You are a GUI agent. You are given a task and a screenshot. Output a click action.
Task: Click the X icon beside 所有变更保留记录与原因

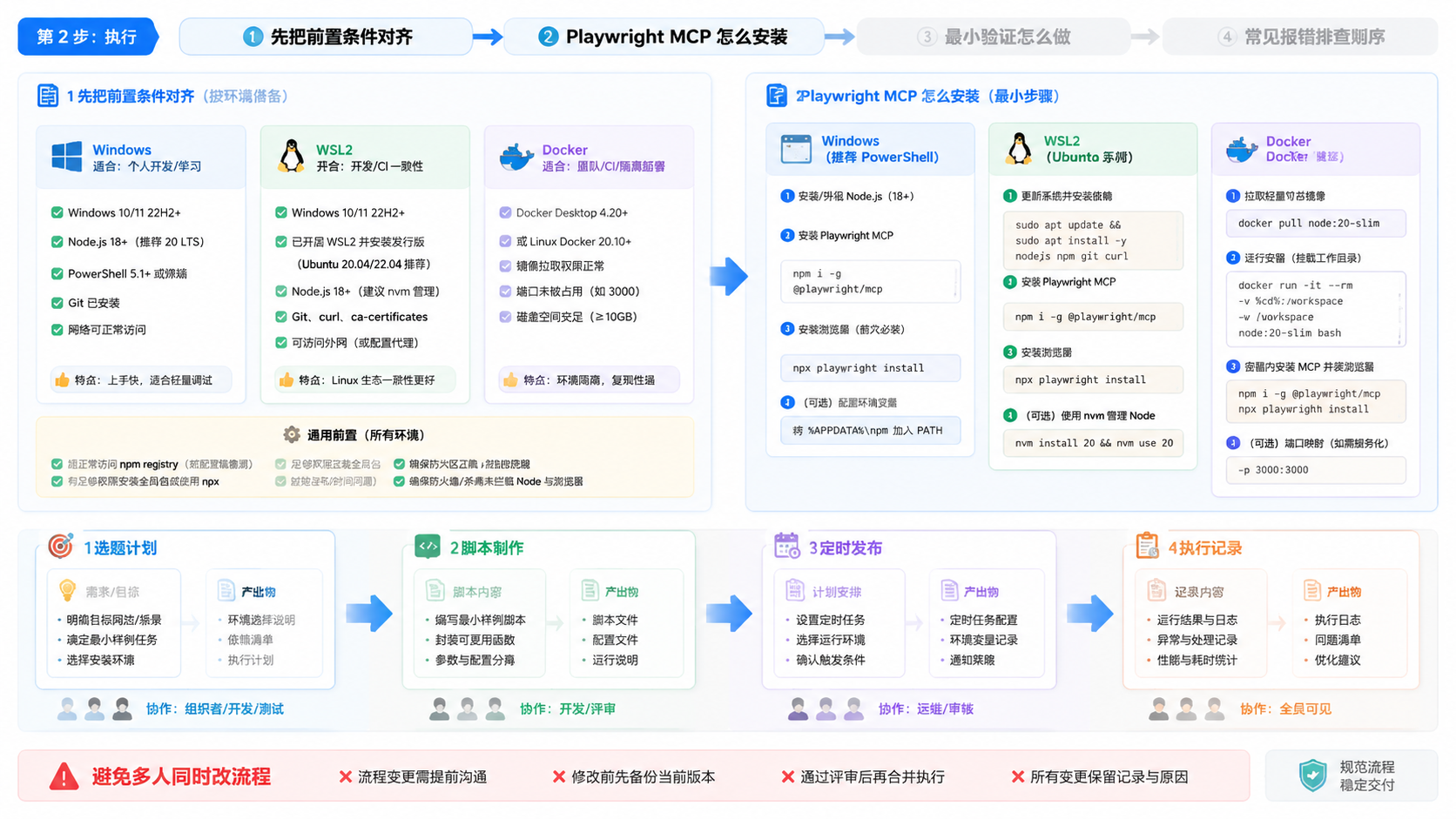point(1018,776)
